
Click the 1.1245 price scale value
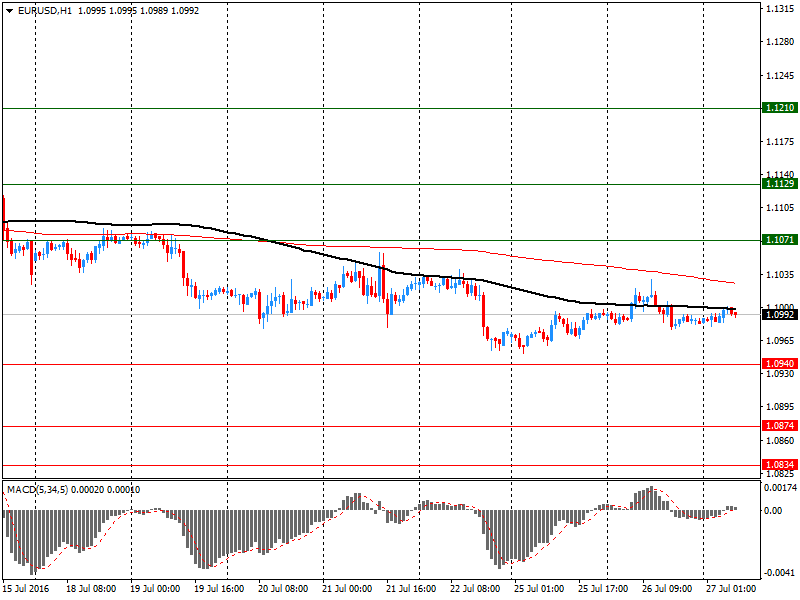[x=781, y=76]
